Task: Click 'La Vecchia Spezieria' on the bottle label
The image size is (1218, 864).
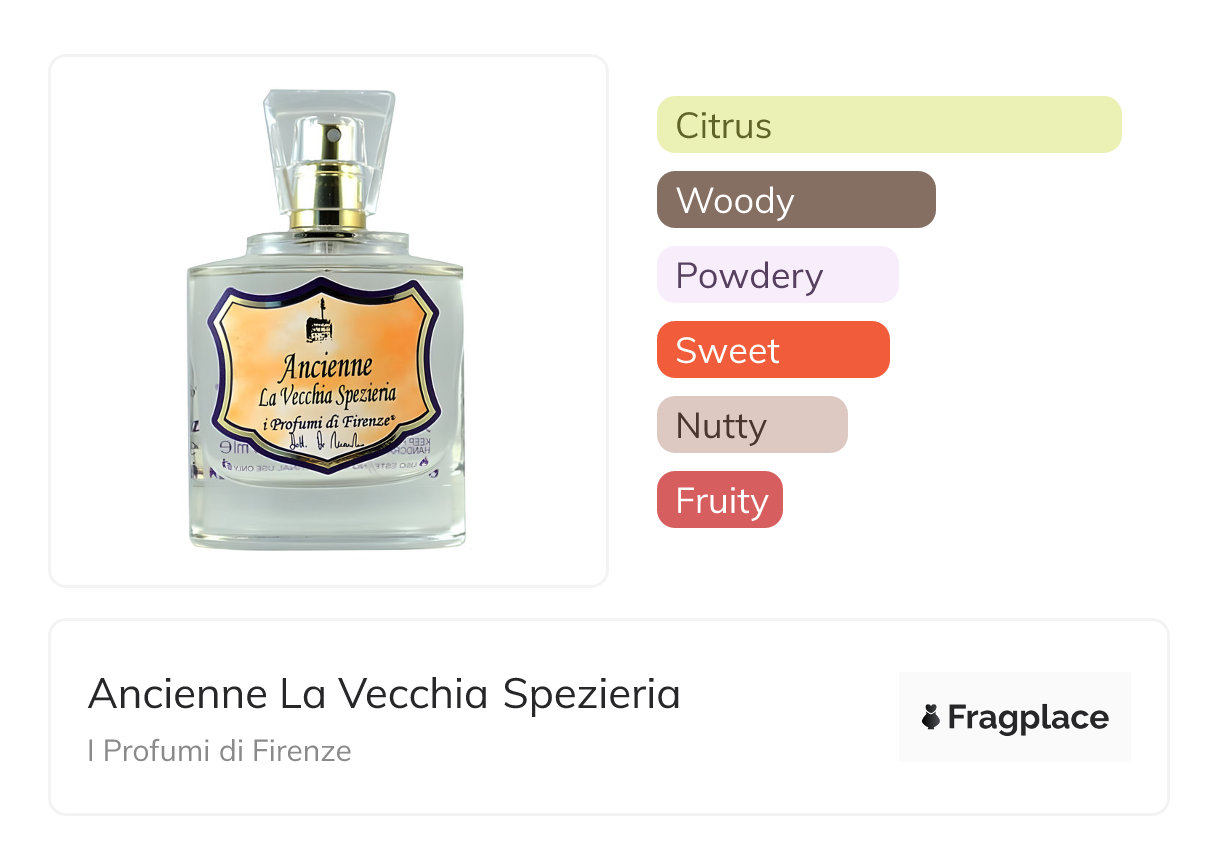Action: 326,395
